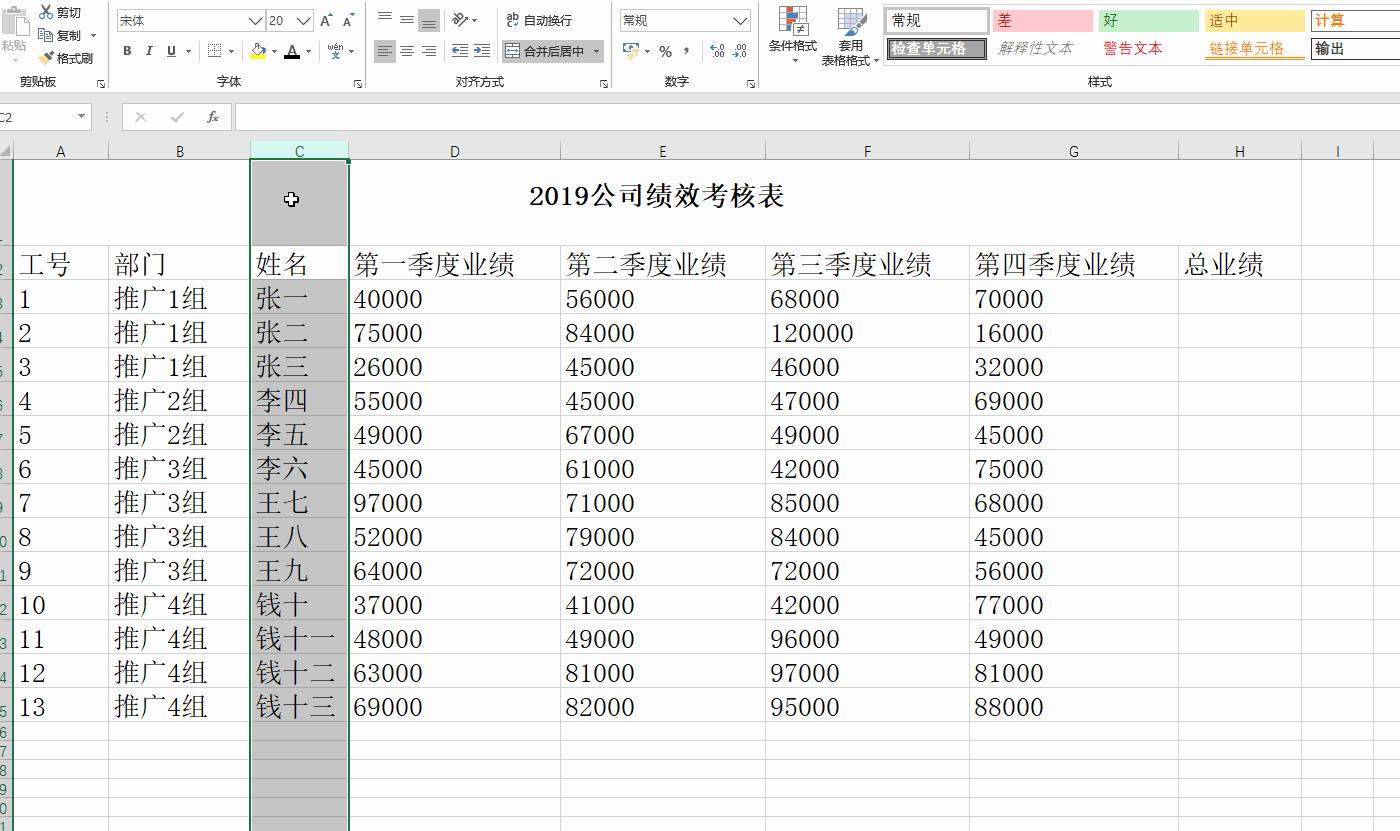Image resolution: width=1400 pixels, height=831 pixels.
Task: Click the Copy (复制) button
Action: (x=60, y=35)
